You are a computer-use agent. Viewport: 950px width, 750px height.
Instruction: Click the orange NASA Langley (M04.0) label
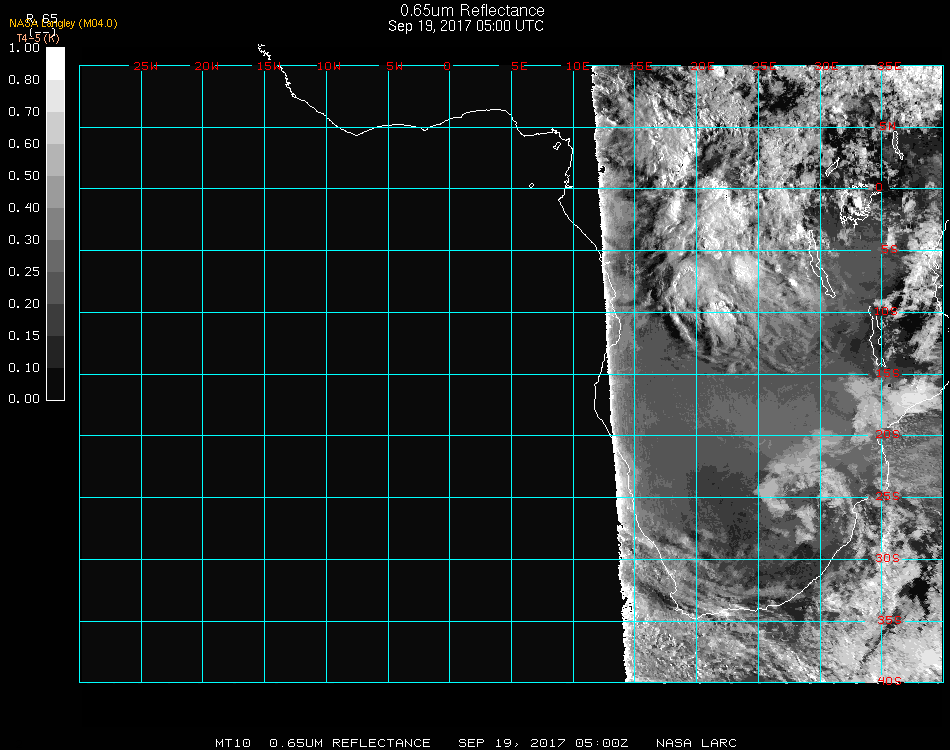63,23
